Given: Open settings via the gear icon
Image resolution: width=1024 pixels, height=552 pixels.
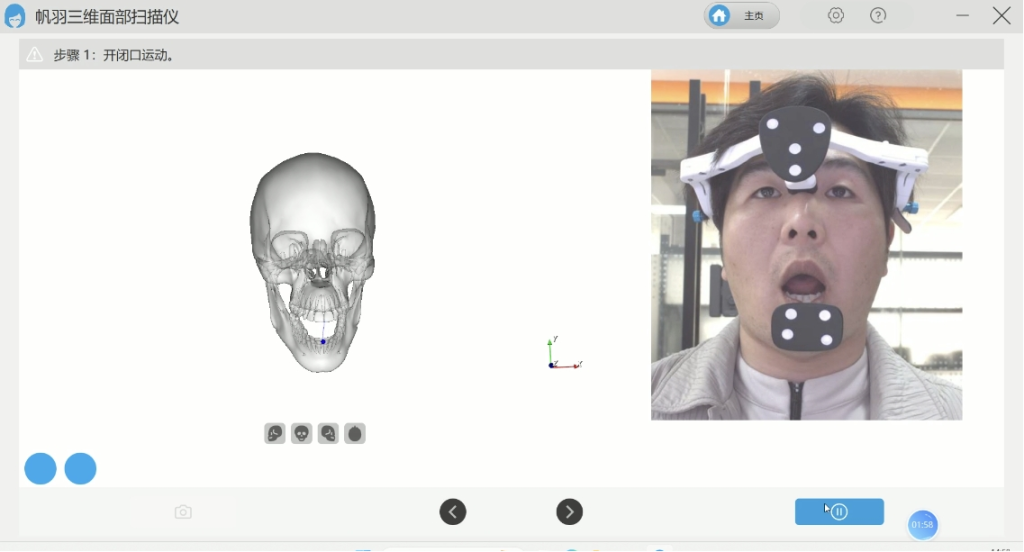Looking at the screenshot, I should click(836, 16).
